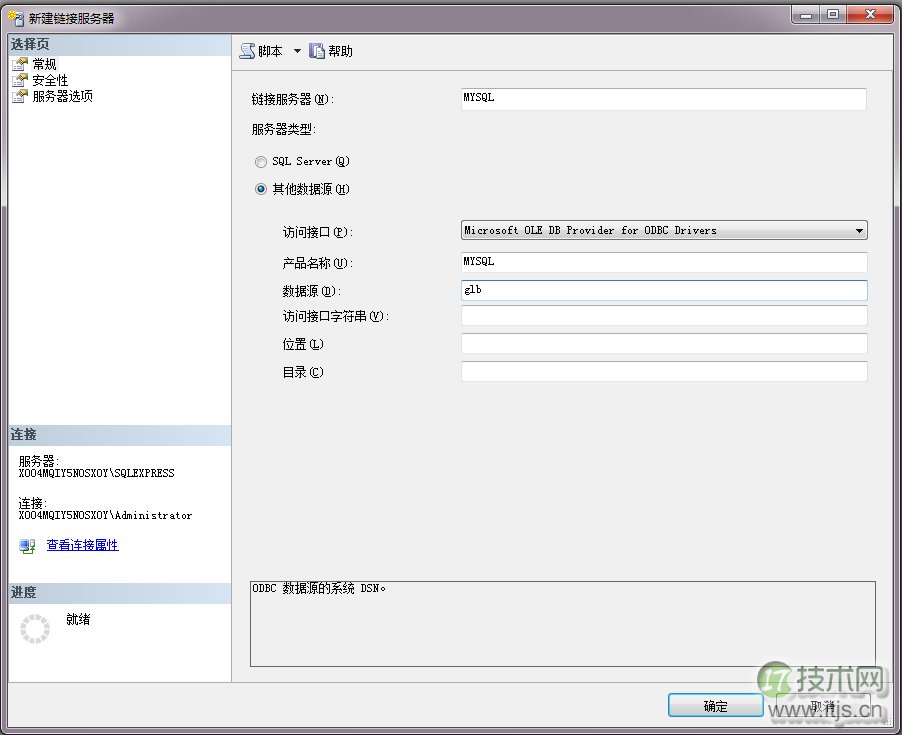Click the X0O4MQIY5NOSXOY\SQLEXPRESS server text

(x=96, y=473)
